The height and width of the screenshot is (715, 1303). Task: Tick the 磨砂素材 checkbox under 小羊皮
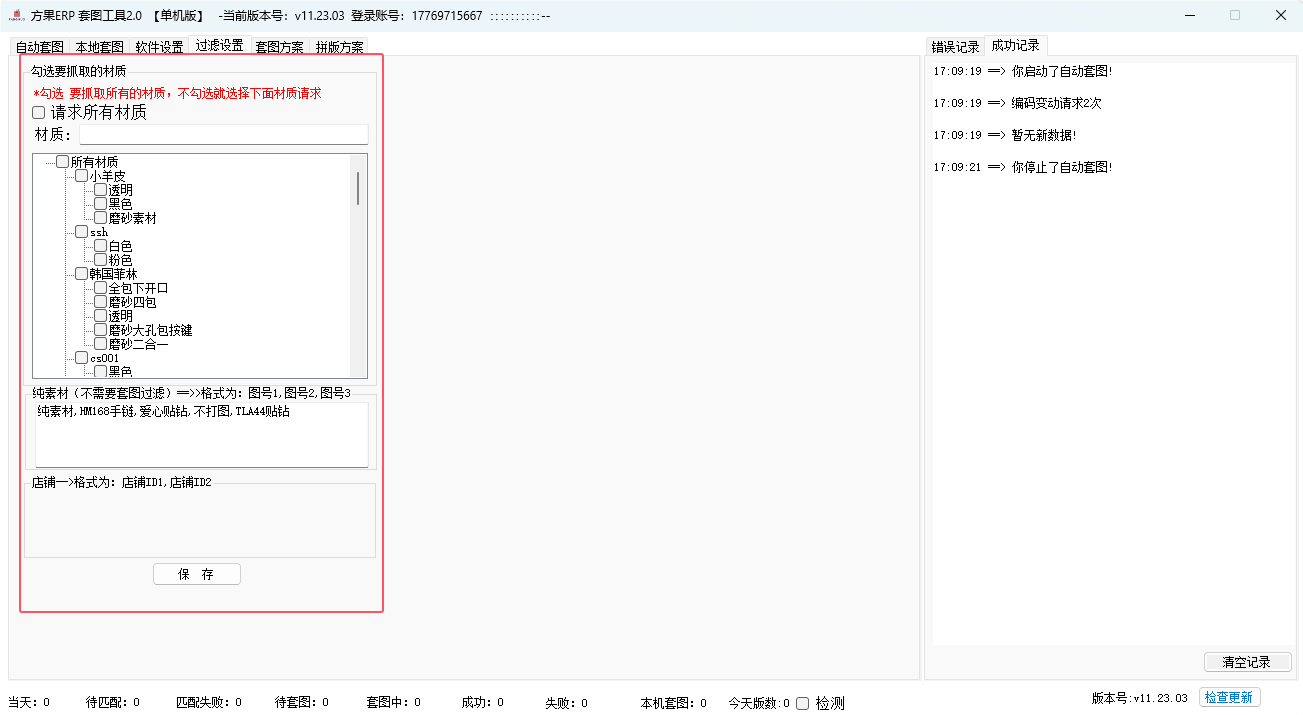100,218
